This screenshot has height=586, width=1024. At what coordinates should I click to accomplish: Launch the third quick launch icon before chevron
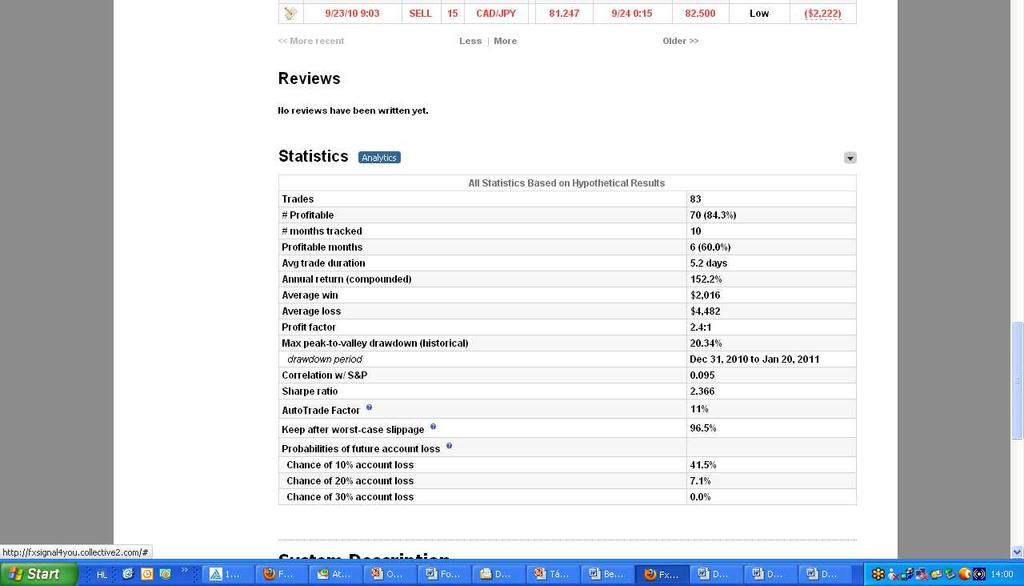166,574
